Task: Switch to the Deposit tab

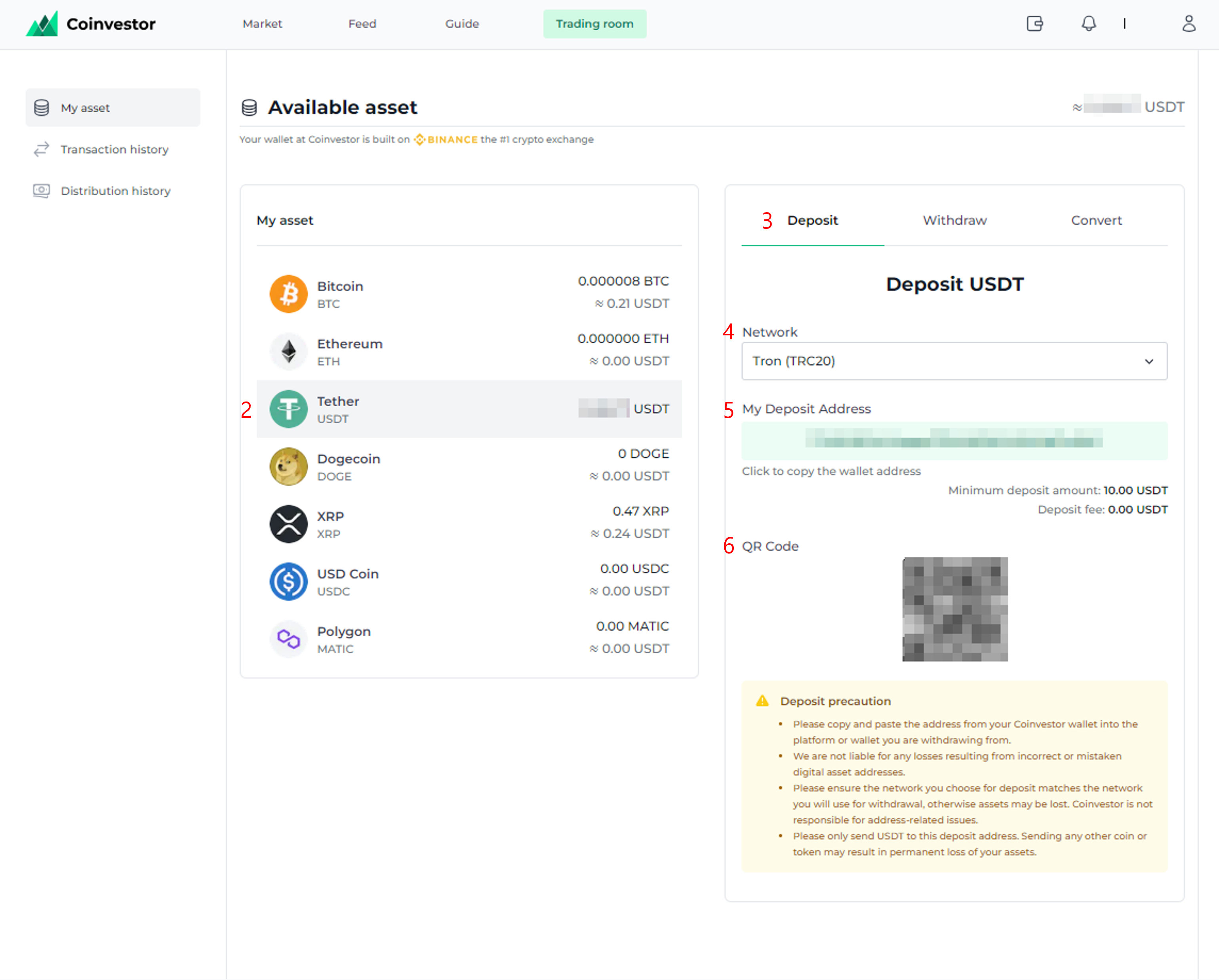Action: click(x=813, y=221)
